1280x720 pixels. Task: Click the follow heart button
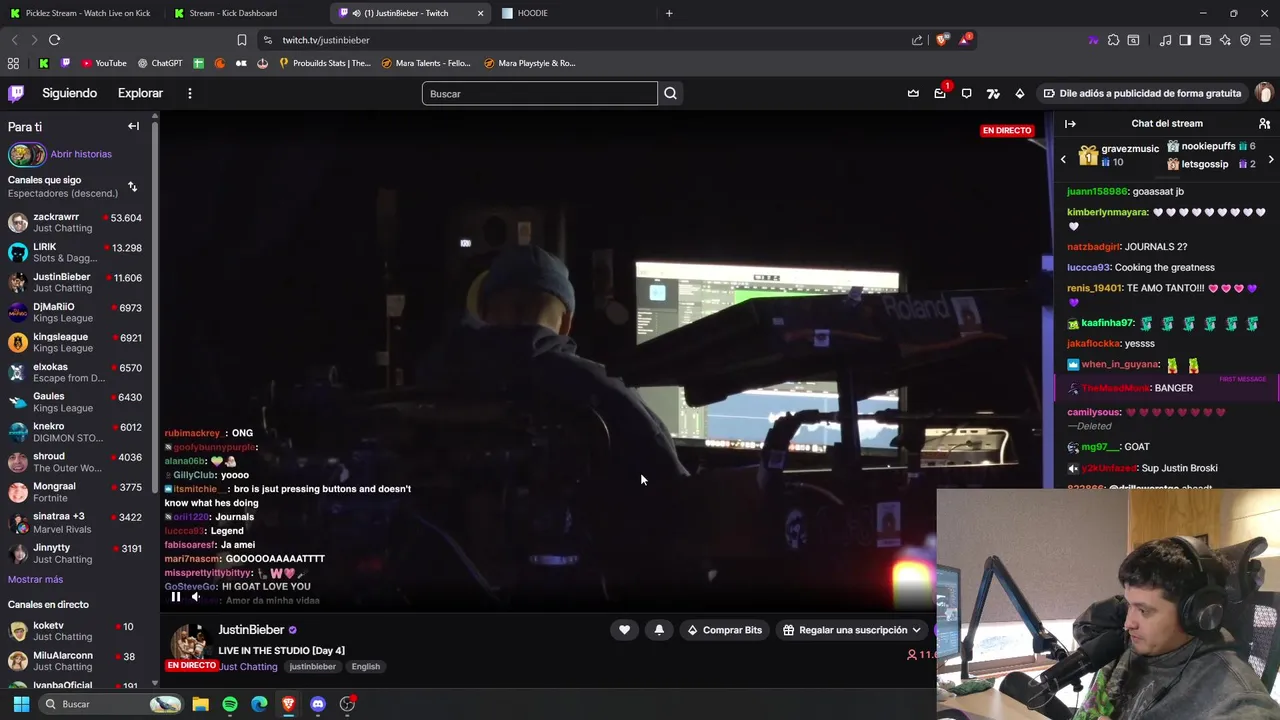[624, 630]
